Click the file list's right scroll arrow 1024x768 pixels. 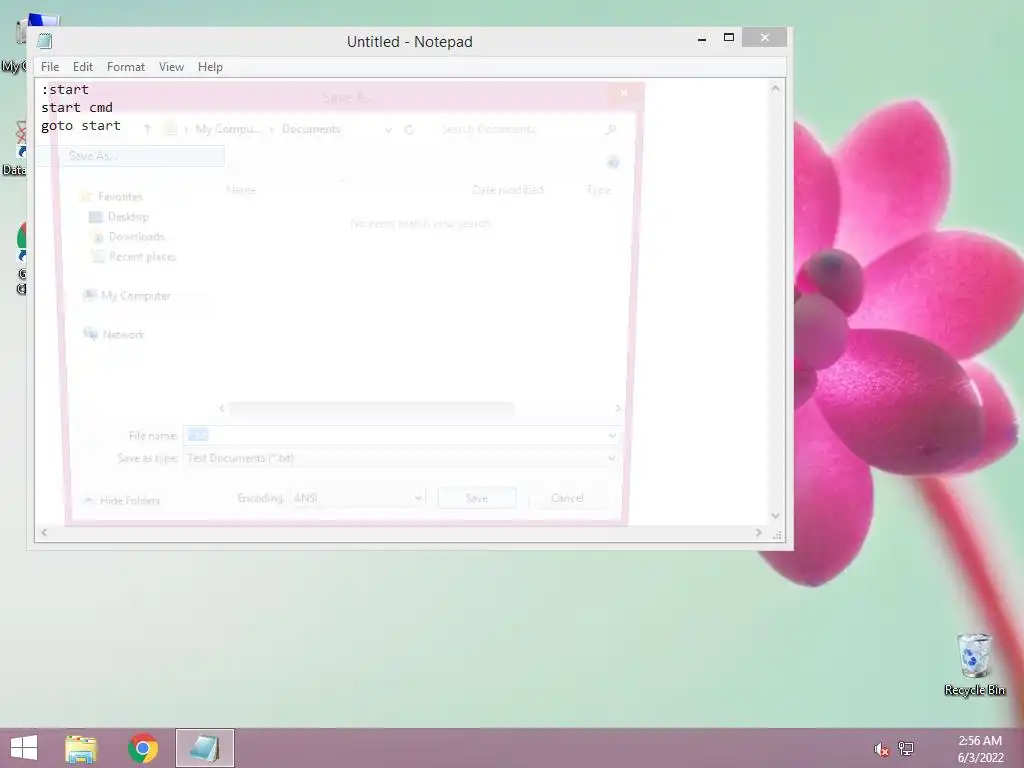(618, 408)
